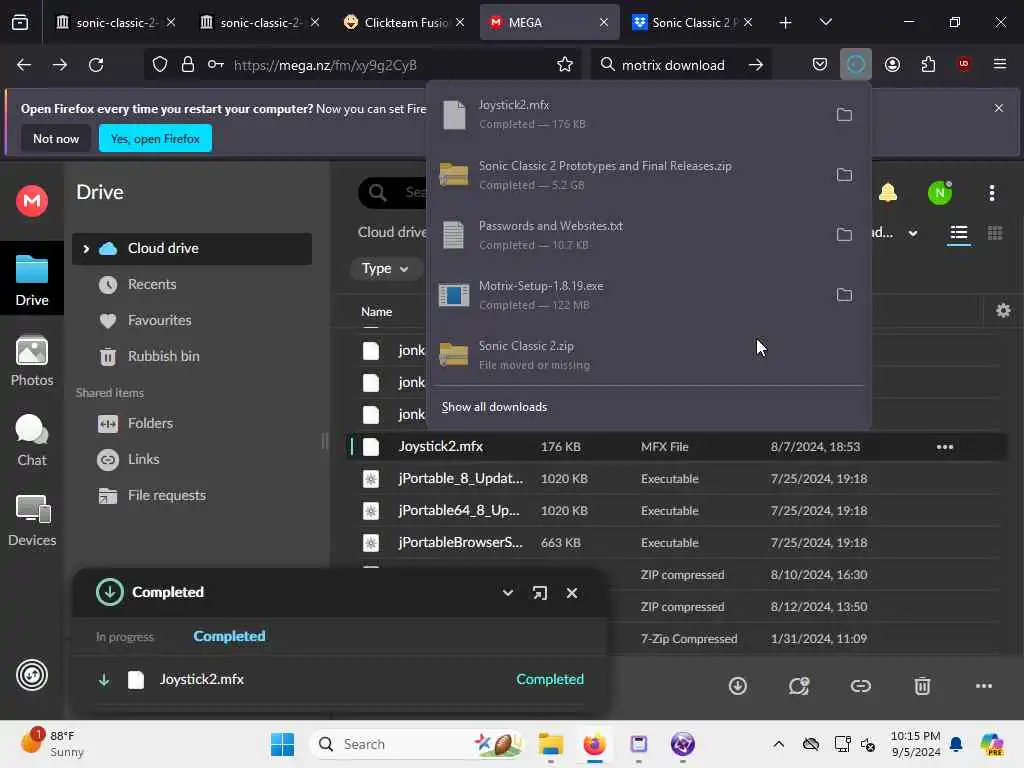Open Joystick2.mfx row three-dot options
Image resolution: width=1024 pixels, height=768 pixels.
[x=944, y=447]
